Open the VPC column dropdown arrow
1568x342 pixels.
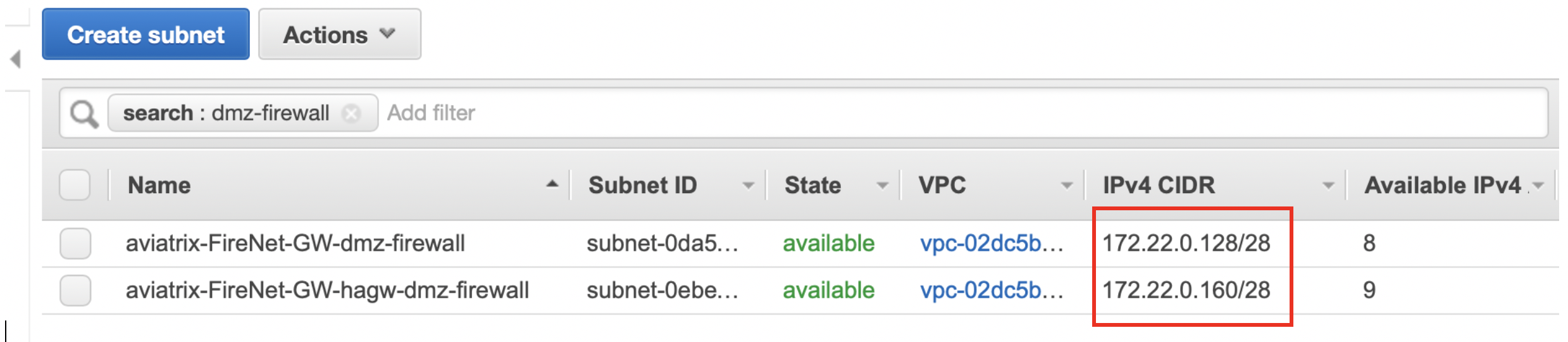1067,186
